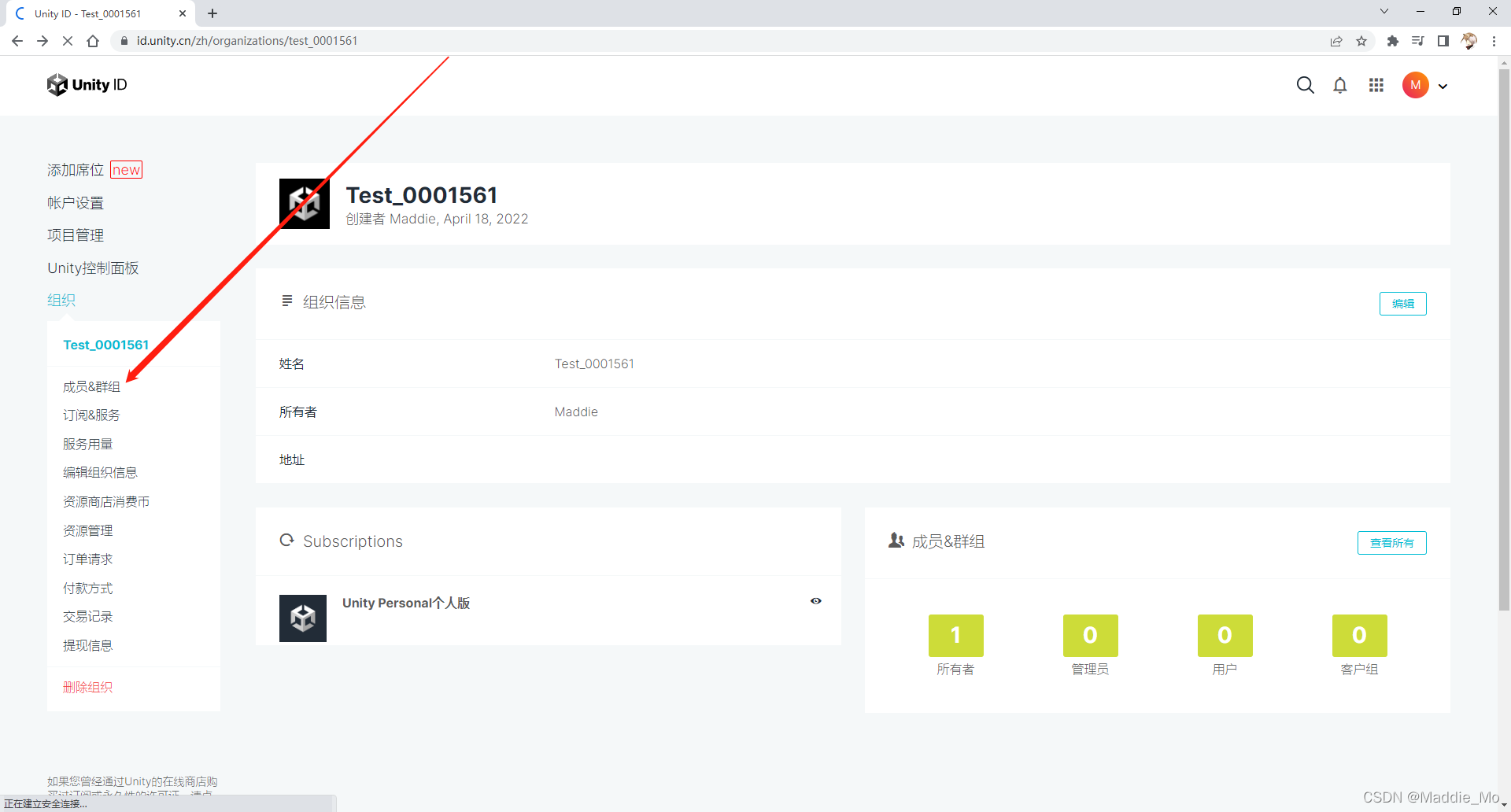Open the search magnifier icon

(1305, 85)
